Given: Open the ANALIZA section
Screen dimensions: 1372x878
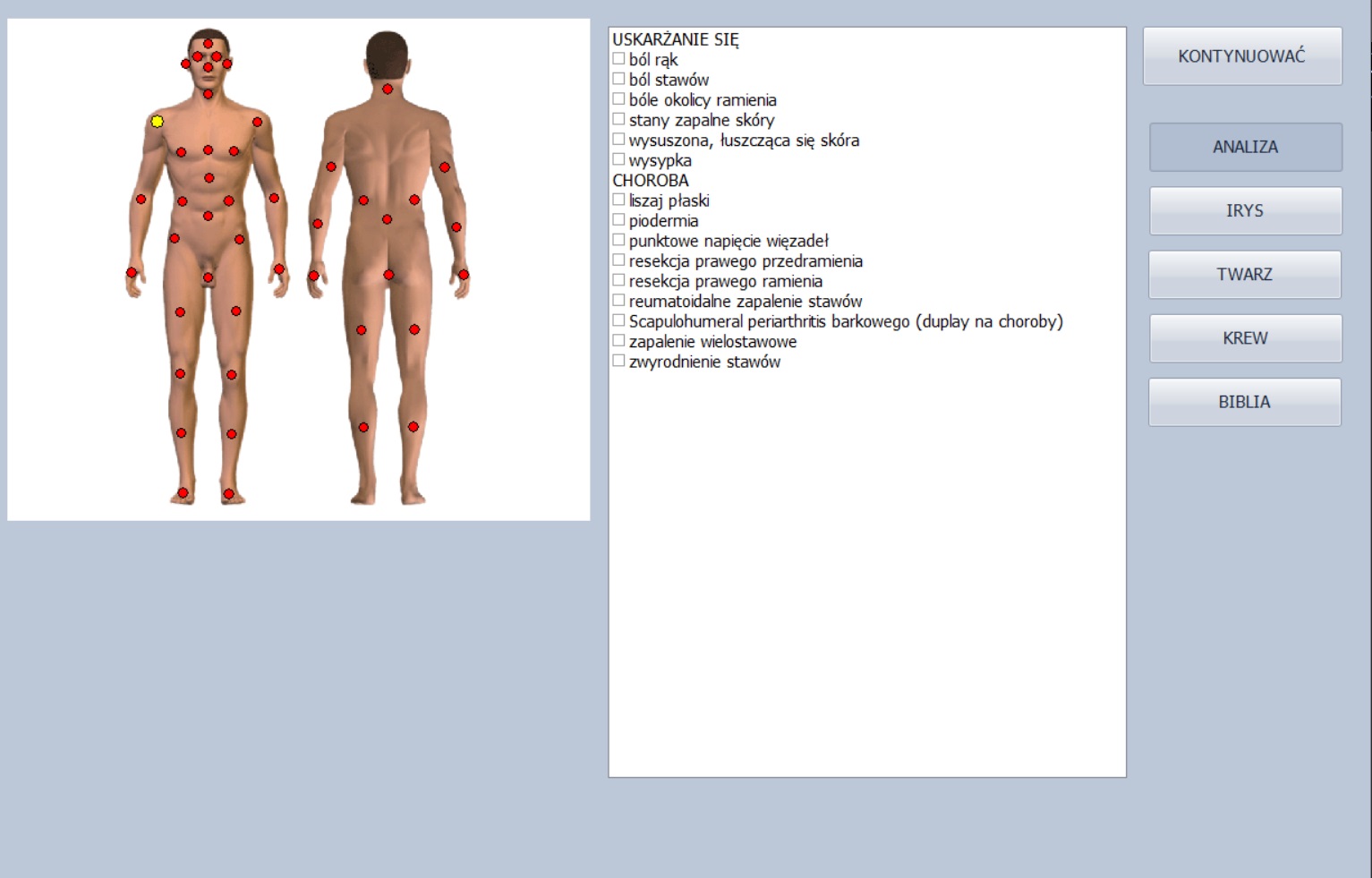Looking at the screenshot, I should click(1245, 147).
